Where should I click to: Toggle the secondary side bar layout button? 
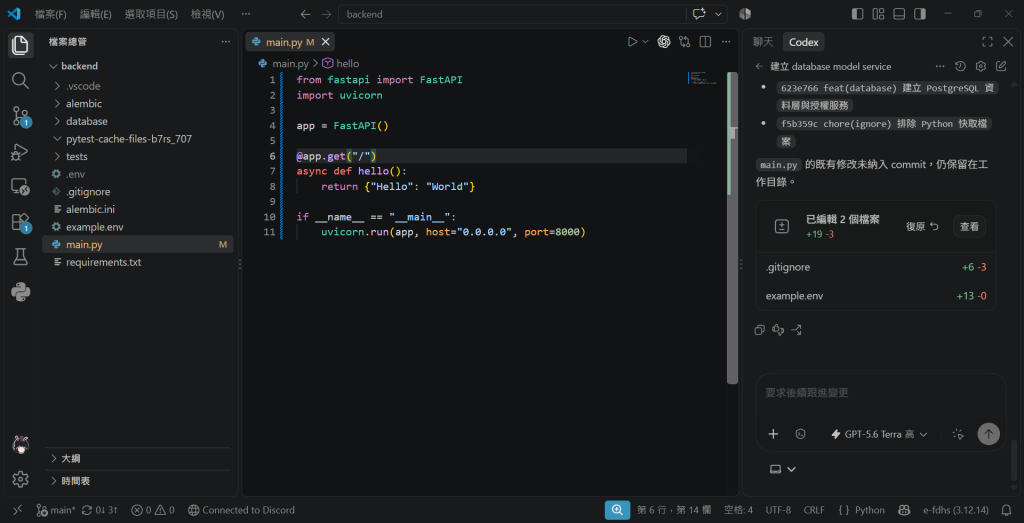pos(920,14)
